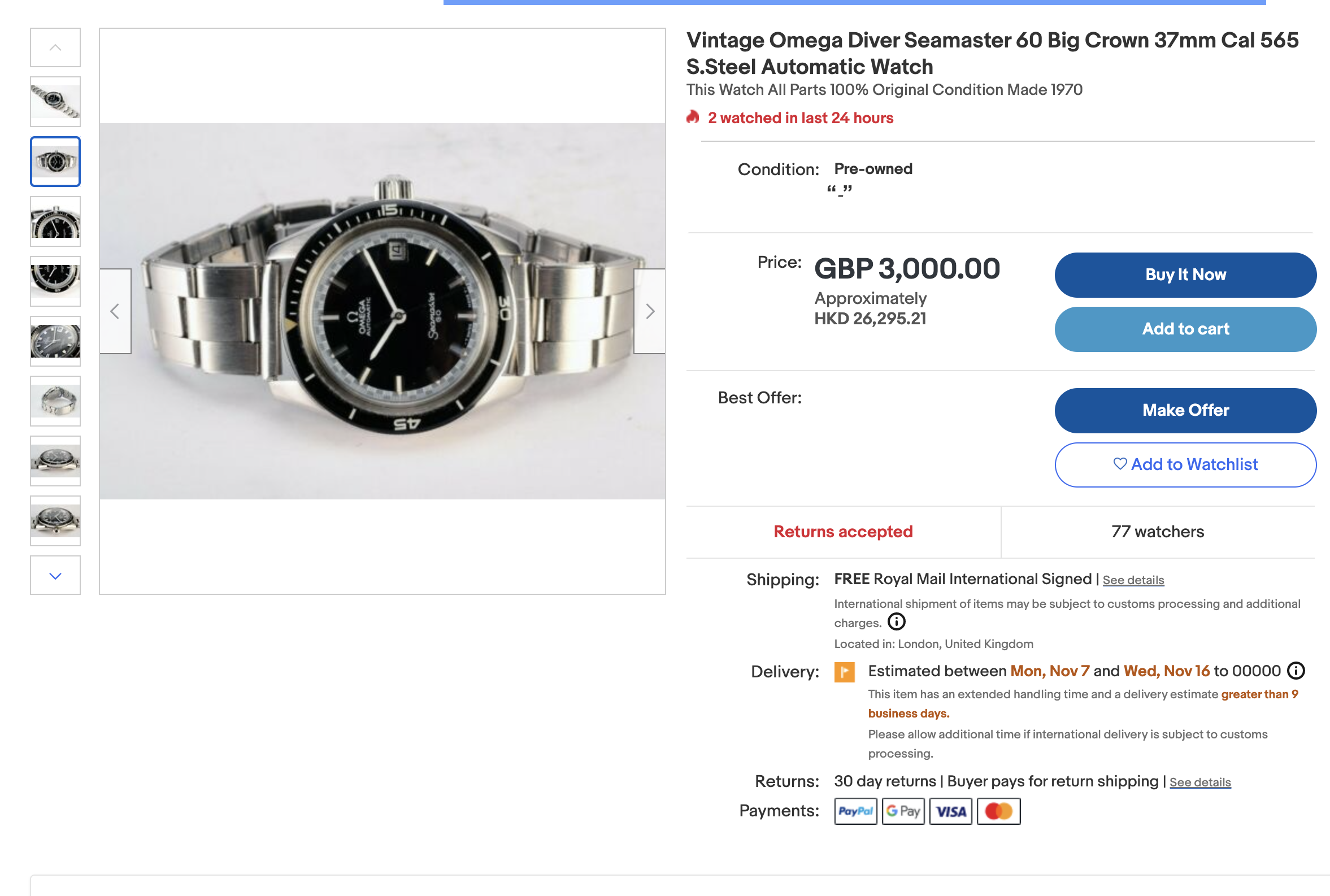This screenshot has height=896, width=1330.
Task: Open shipping See details link
Action: coord(1133,580)
